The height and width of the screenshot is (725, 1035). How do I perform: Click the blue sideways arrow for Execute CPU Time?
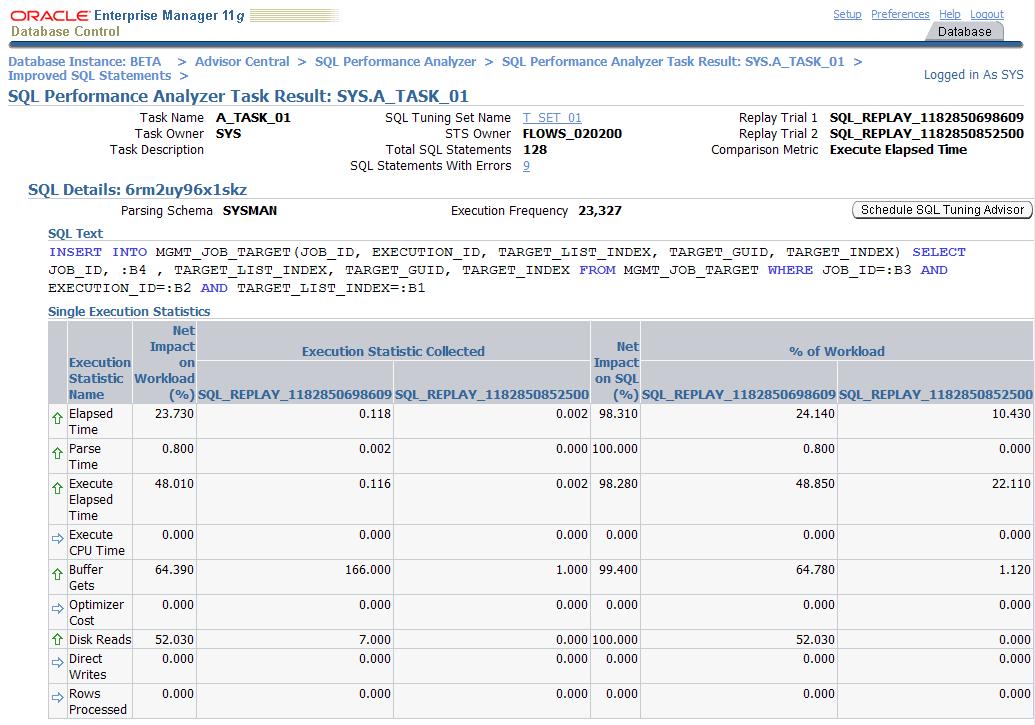pos(57,541)
